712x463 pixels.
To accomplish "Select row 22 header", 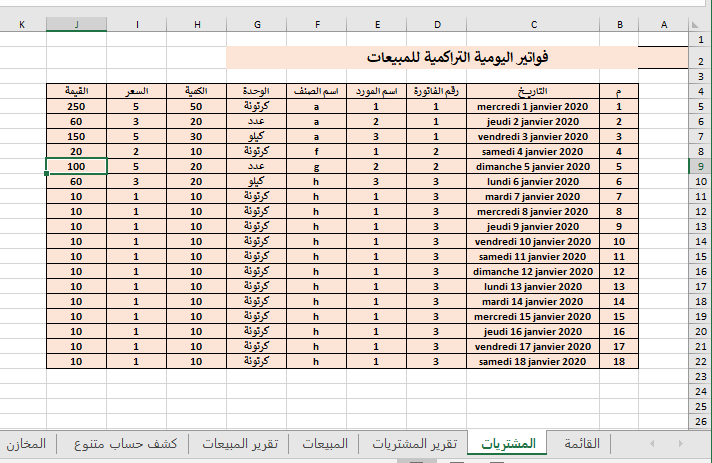I will [x=700, y=361].
